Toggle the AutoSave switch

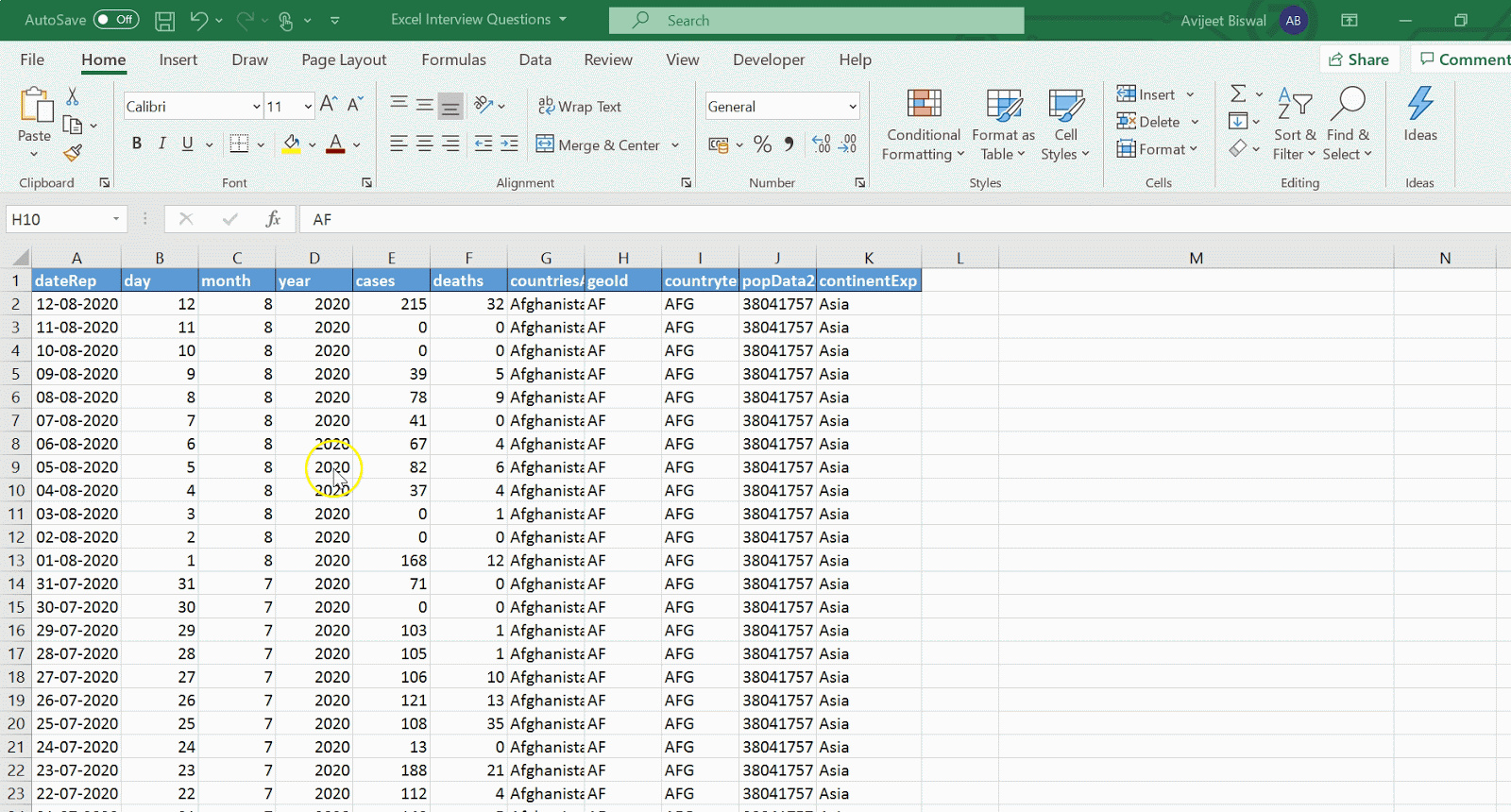click(116, 20)
